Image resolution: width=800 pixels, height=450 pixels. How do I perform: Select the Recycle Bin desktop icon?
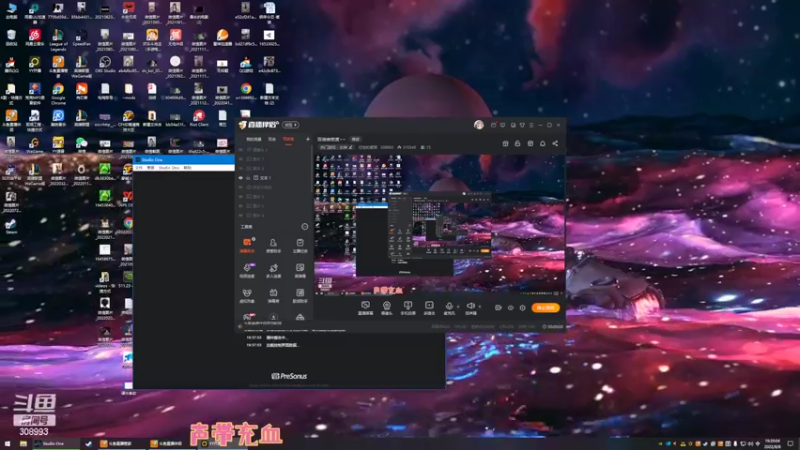pyautogui.click(x=11, y=38)
